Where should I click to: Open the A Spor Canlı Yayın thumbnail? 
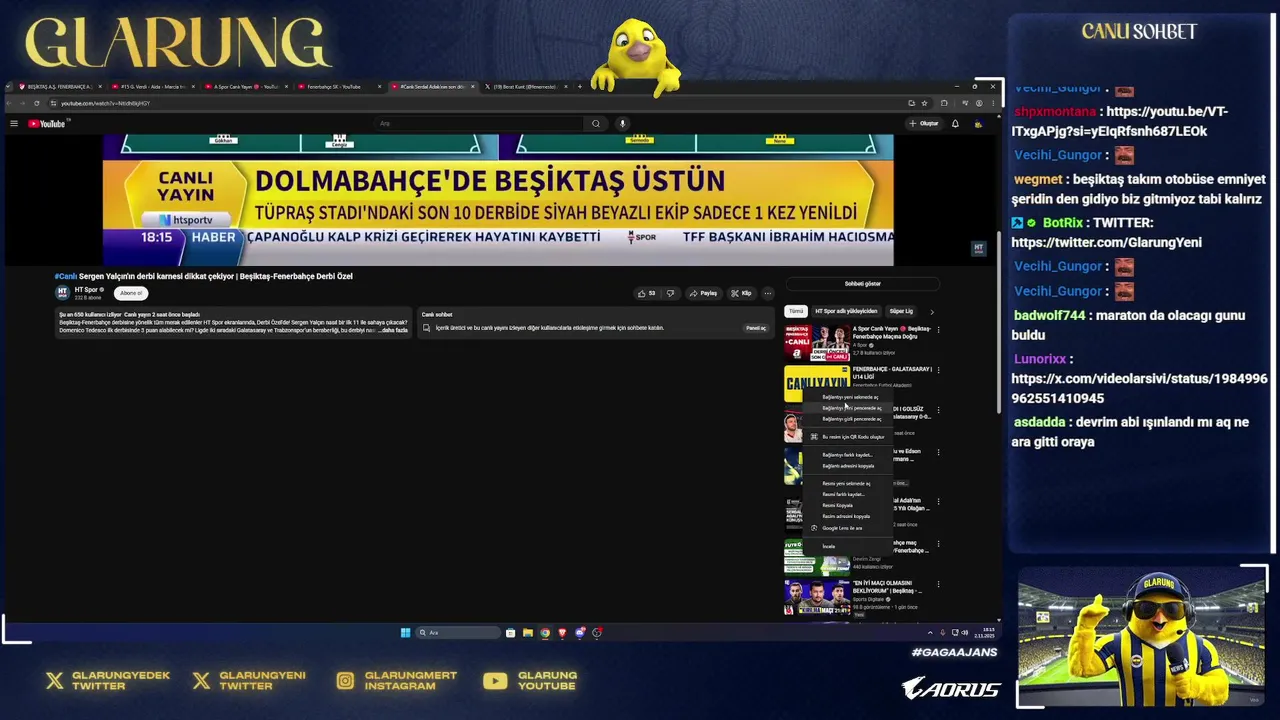coord(817,342)
